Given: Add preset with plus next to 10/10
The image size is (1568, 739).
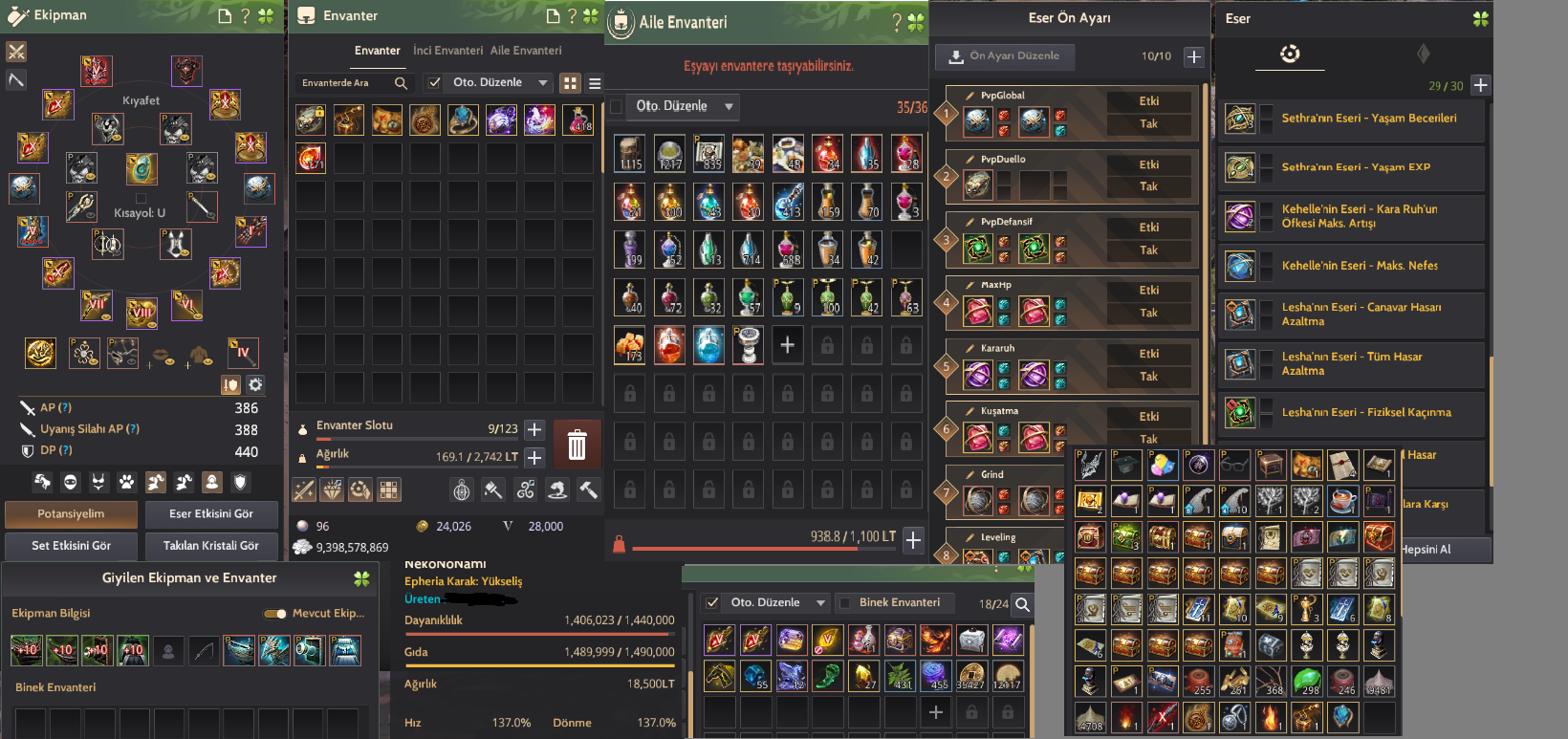Looking at the screenshot, I should [1193, 56].
